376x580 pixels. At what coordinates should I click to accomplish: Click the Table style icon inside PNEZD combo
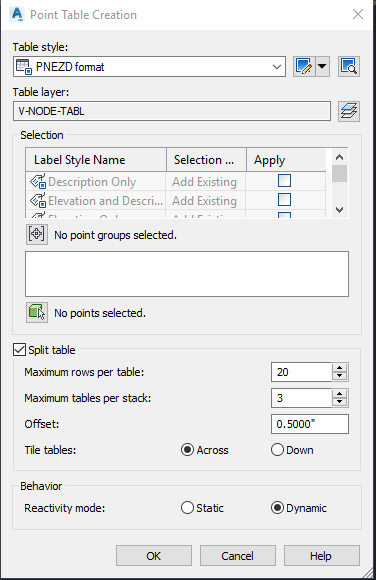pyautogui.click(x=24, y=67)
